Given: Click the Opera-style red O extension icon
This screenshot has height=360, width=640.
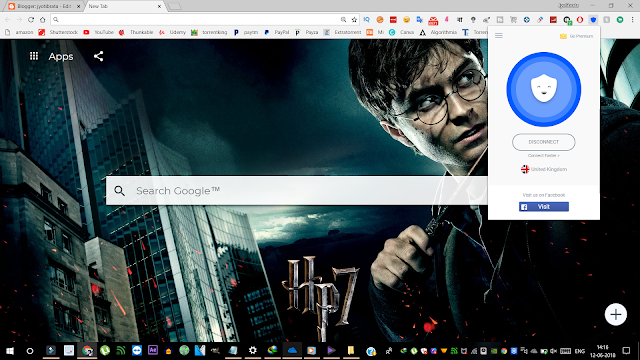Looking at the screenshot, I should coord(580,20).
